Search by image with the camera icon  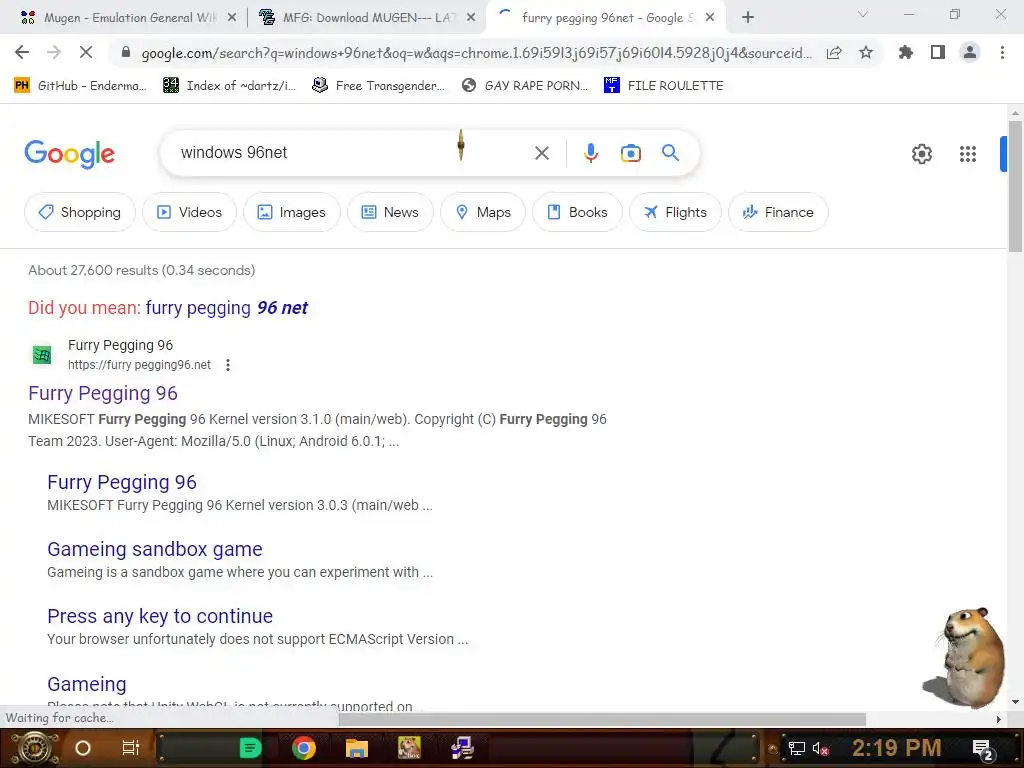coord(630,153)
